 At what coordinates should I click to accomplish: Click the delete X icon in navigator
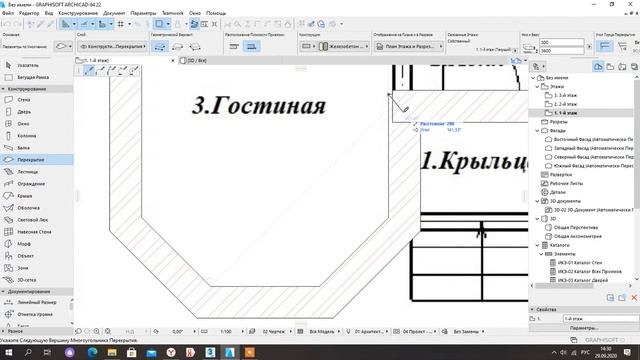point(634,298)
